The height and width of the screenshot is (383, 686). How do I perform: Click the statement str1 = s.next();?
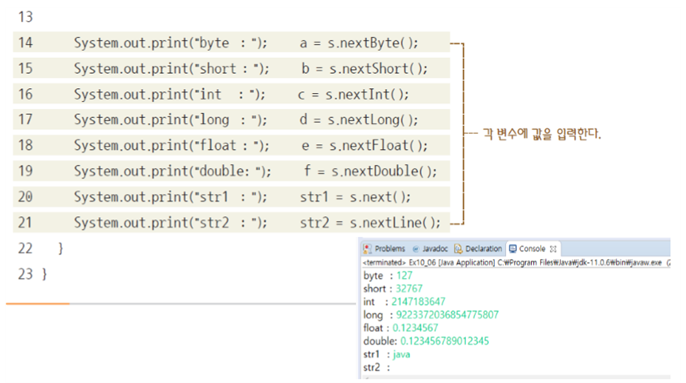point(355,197)
